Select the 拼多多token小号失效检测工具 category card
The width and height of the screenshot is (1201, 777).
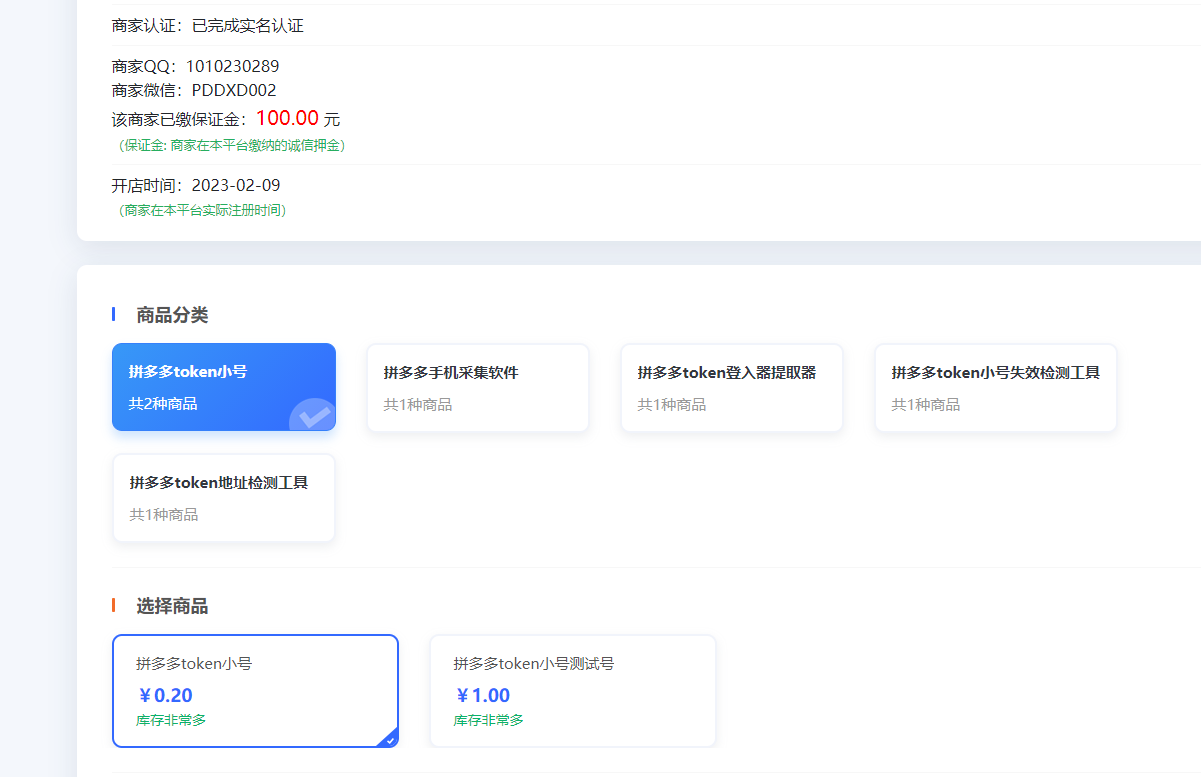pos(996,388)
